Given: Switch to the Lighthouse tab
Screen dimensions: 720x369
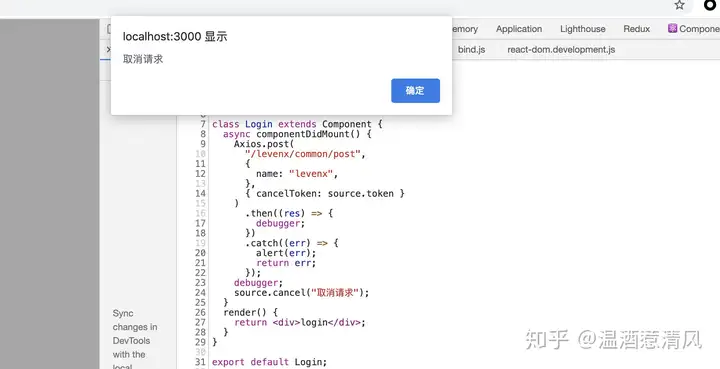Looking at the screenshot, I should click(583, 29).
